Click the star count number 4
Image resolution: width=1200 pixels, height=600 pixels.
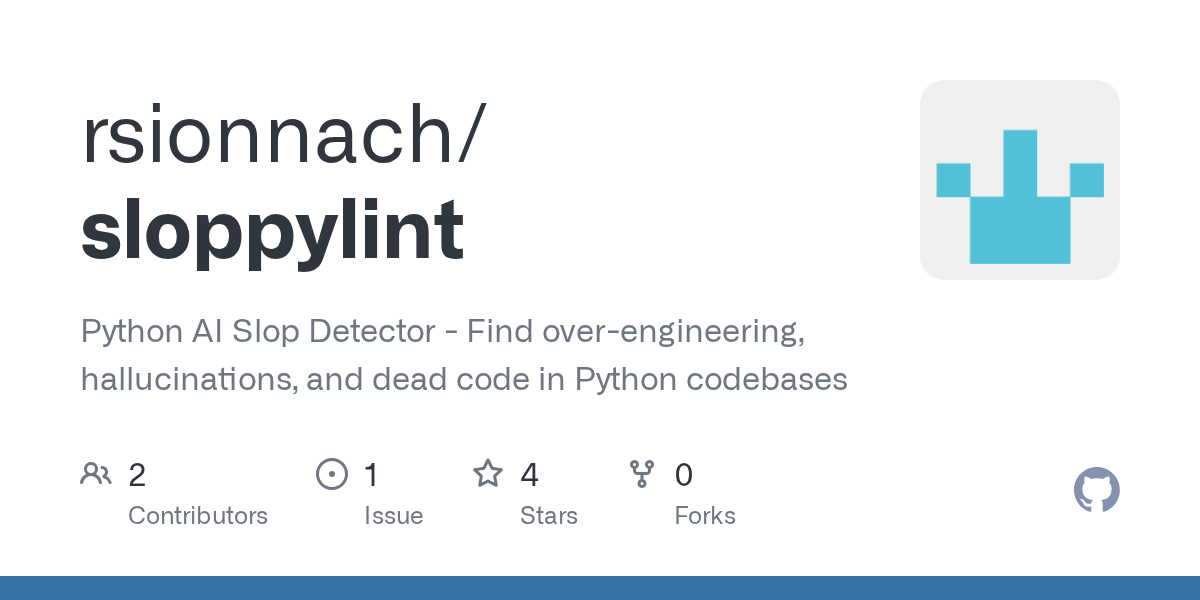[529, 475]
